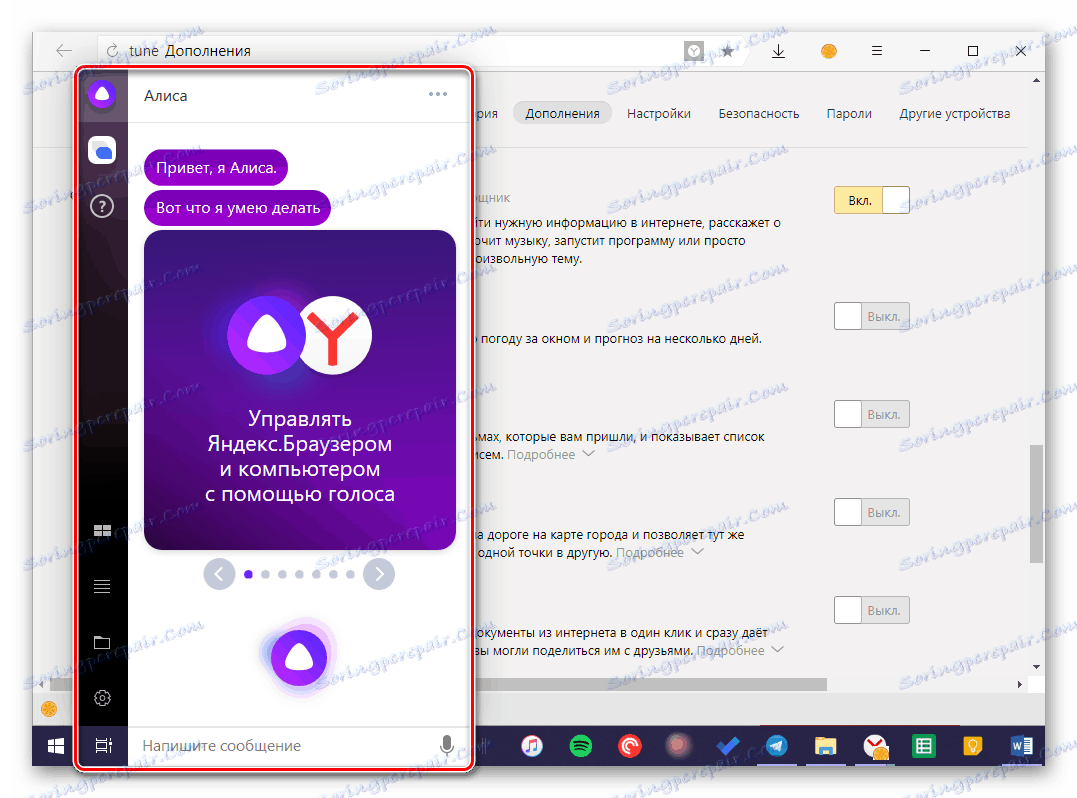1077x798 pixels.
Task: Open iTunes from the taskbar
Action: click(532, 746)
